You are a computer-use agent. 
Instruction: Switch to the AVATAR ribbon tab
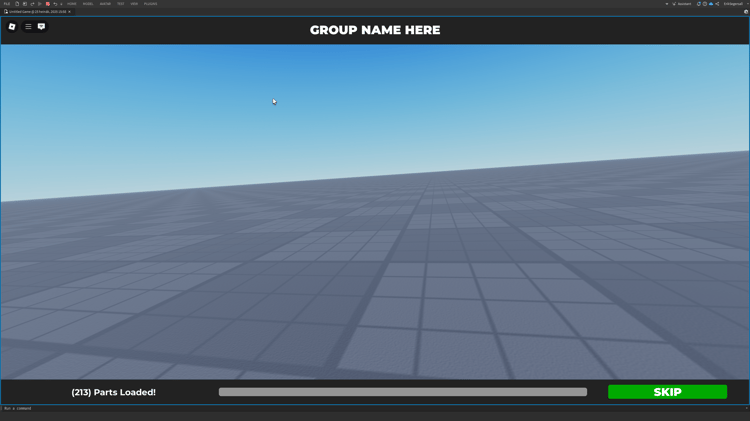click(105, 4)
